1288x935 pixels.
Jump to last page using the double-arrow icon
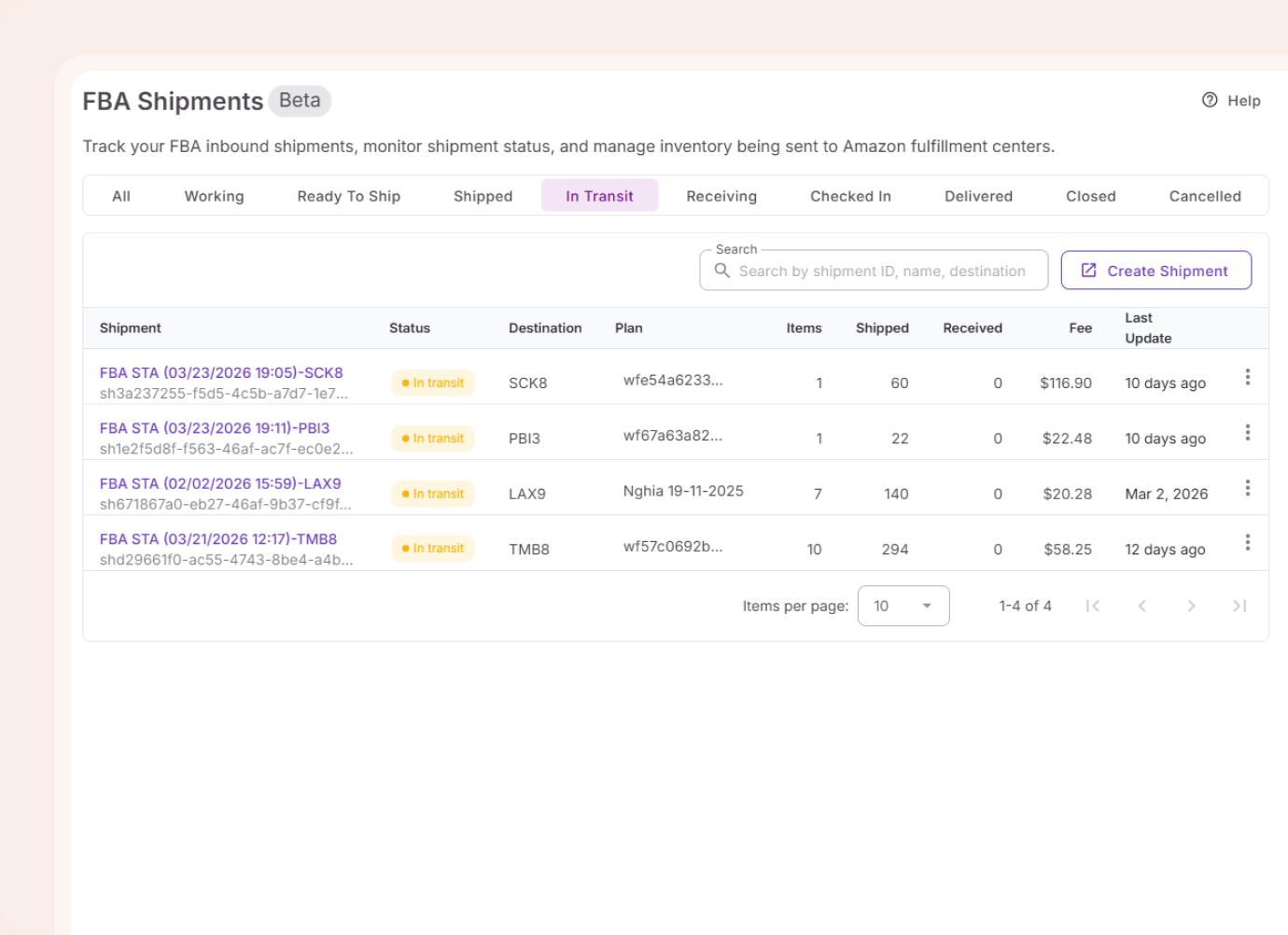1240,606
